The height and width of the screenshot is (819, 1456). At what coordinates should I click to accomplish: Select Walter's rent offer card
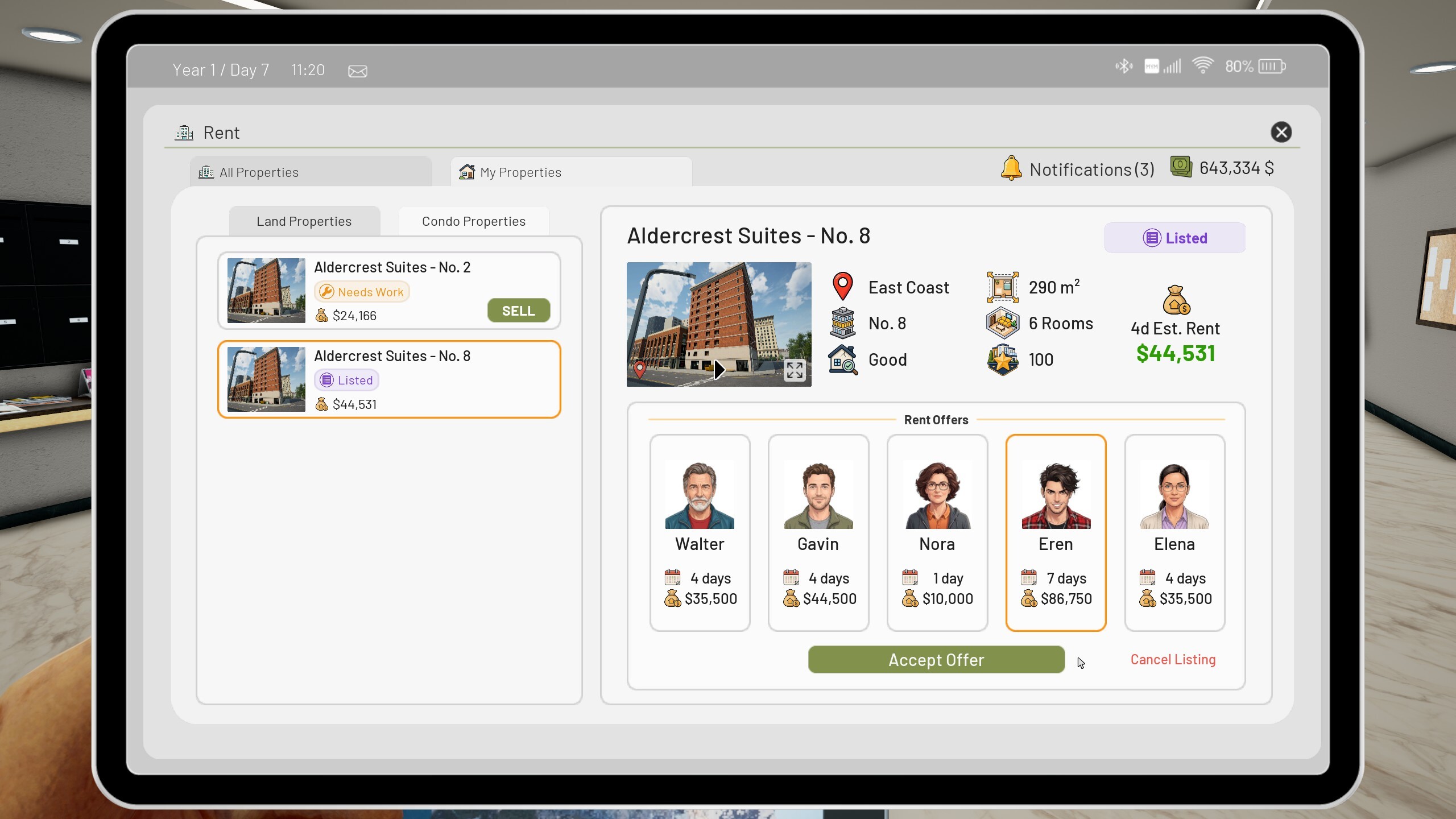(700, 532)
